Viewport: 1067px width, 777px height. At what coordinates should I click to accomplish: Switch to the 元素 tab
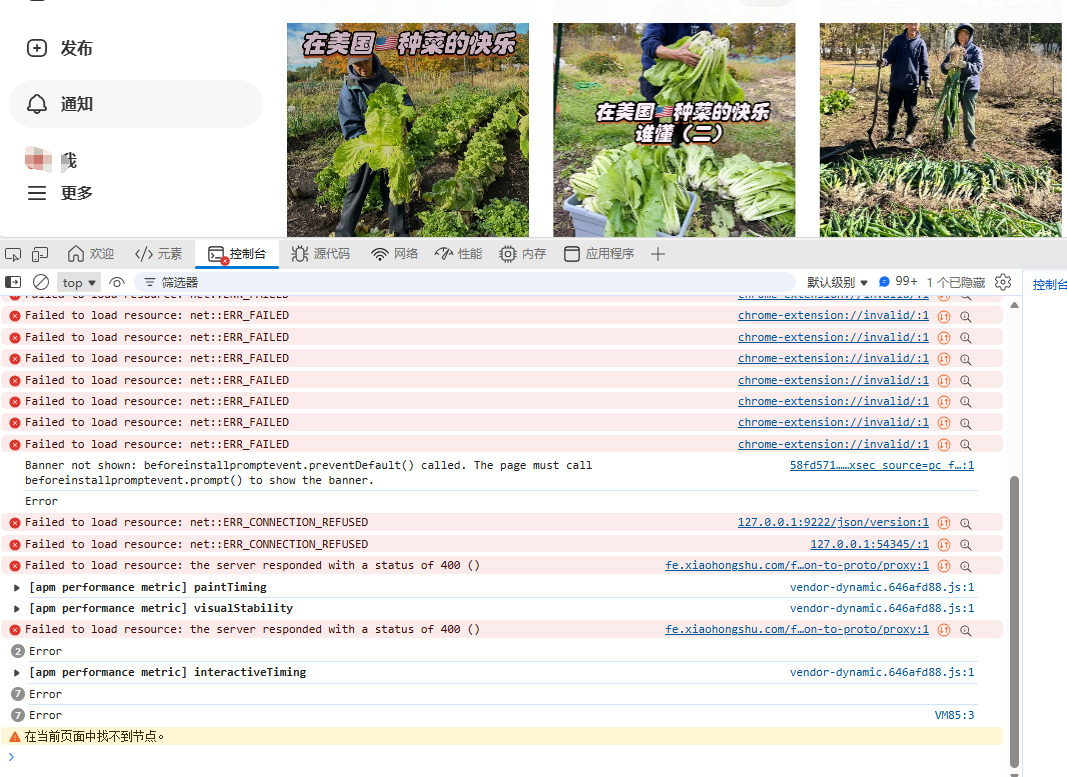(159, 254)
